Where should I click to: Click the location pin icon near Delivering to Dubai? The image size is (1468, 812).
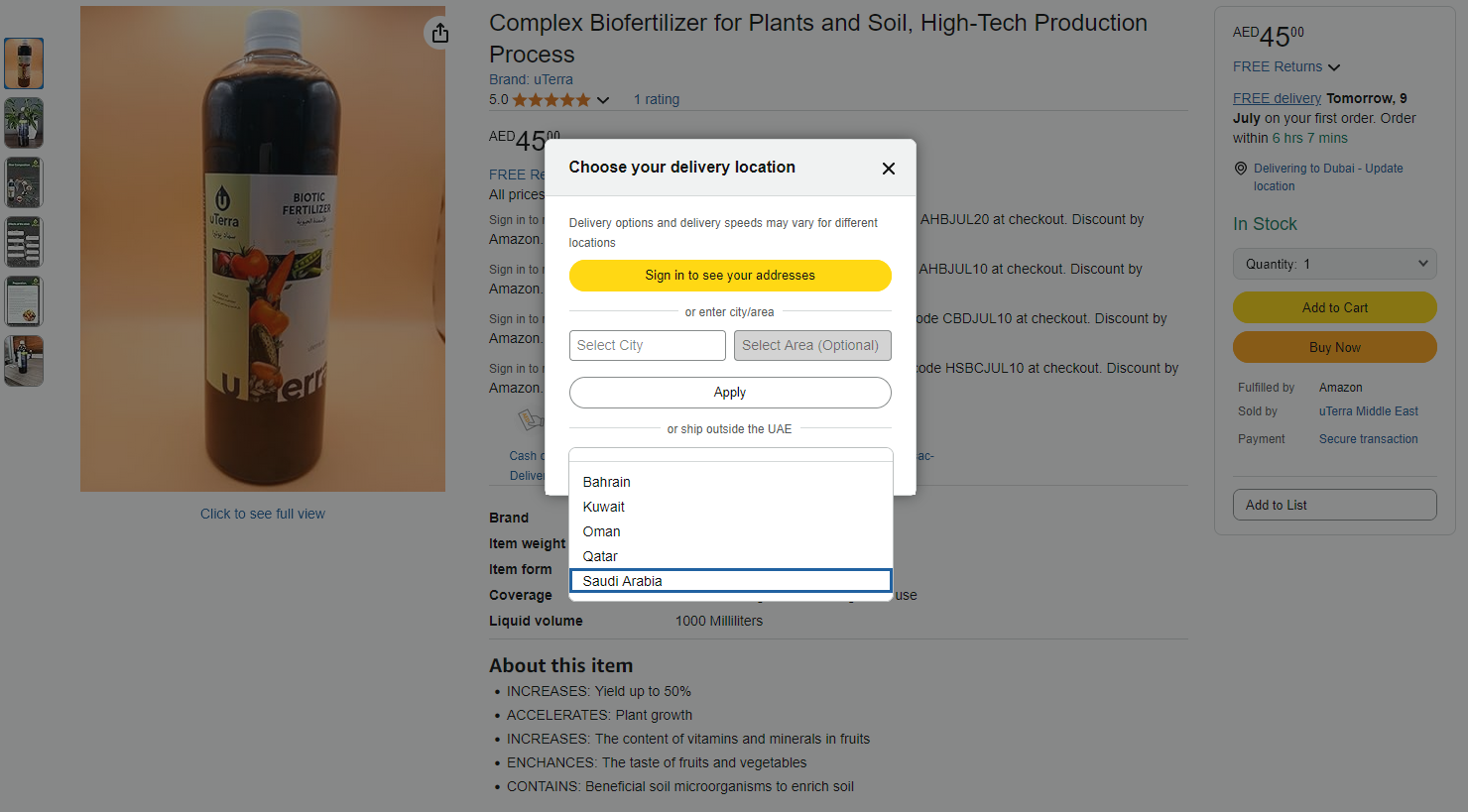click(x=1240, y=169)
